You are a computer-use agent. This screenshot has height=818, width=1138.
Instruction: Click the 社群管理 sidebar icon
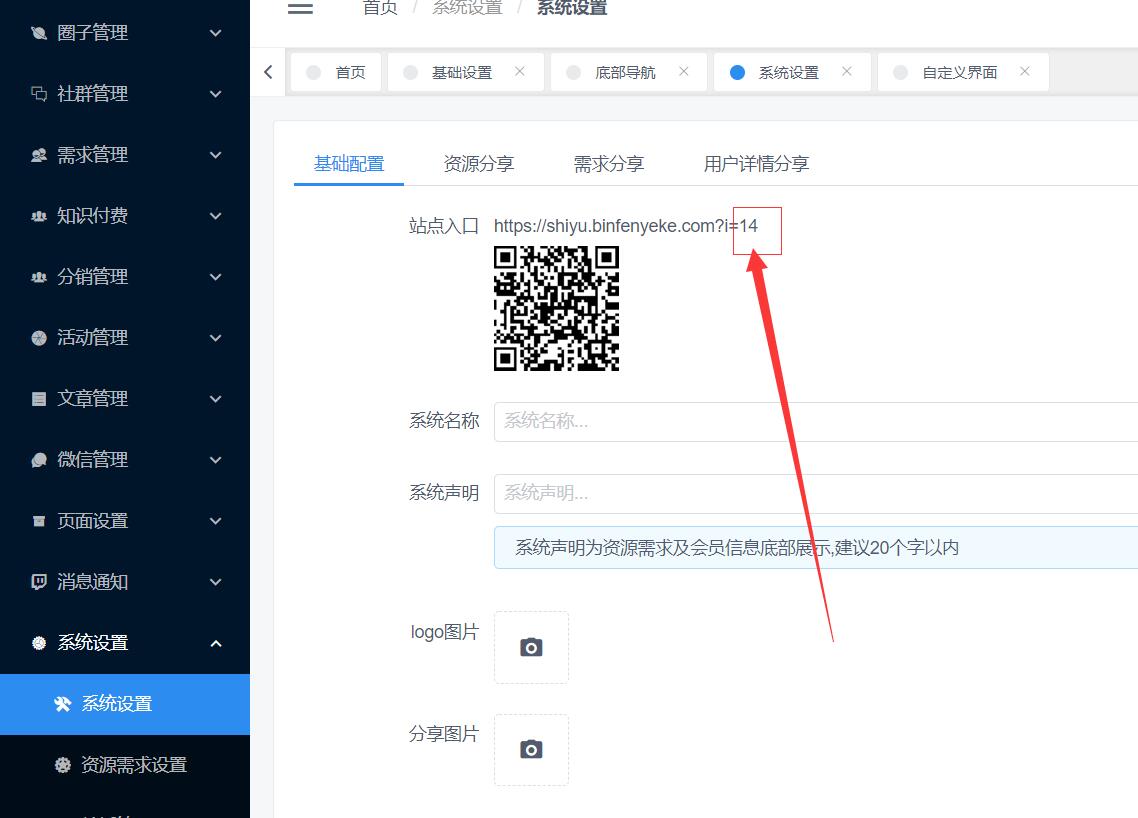tap(39, 94)
